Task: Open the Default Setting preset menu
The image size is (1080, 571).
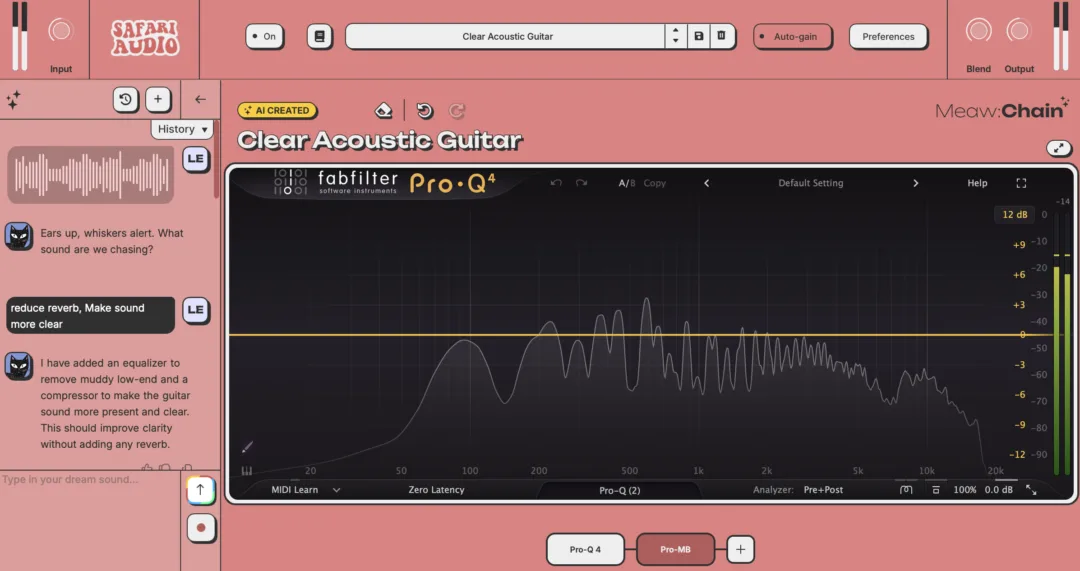Action: coord(811,183)
